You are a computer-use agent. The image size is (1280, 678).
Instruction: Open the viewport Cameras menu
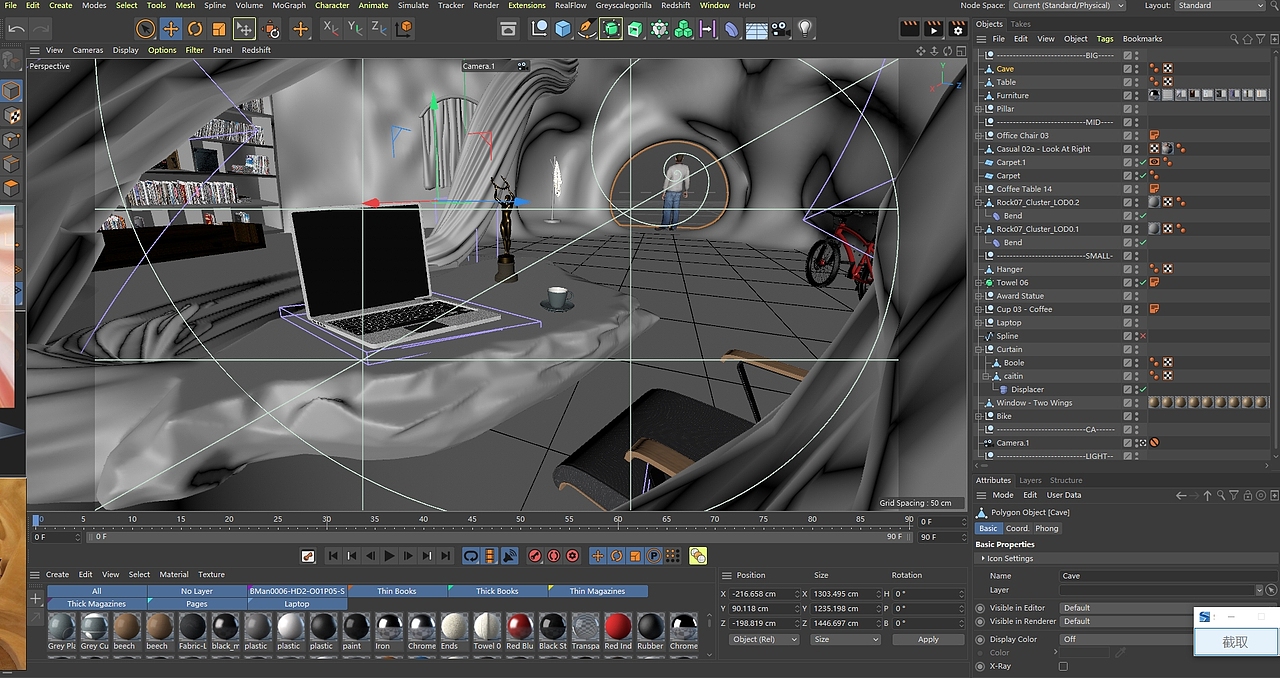coord(88,50)
